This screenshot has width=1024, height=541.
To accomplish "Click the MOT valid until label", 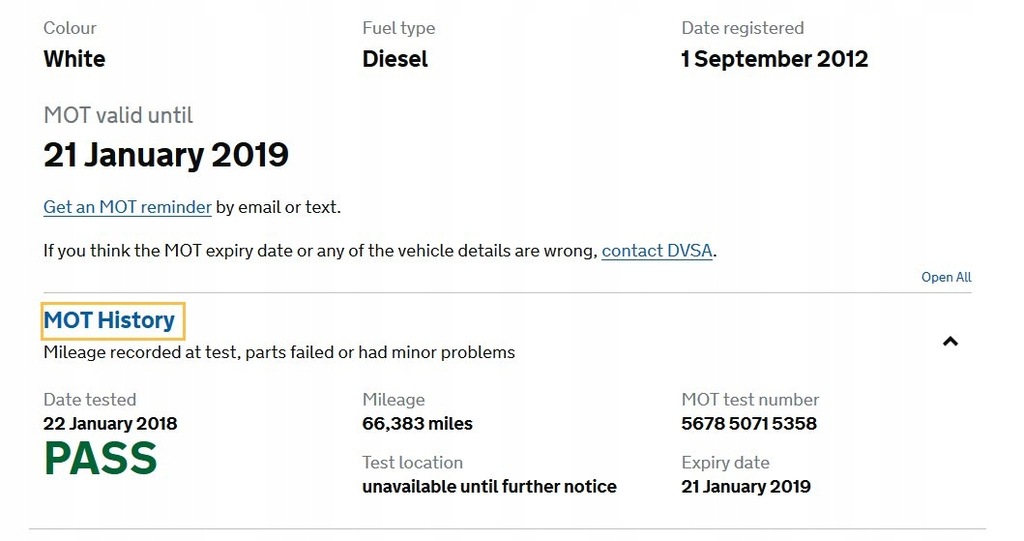I will (x=118, y=116).
